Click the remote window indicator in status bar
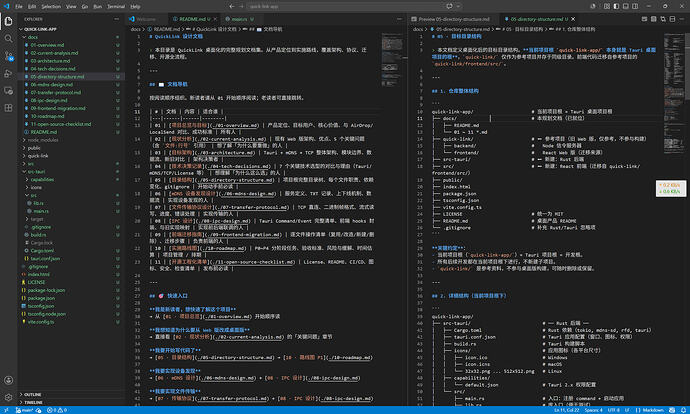Viewport: 690px width, 414px height. [6, 410]
